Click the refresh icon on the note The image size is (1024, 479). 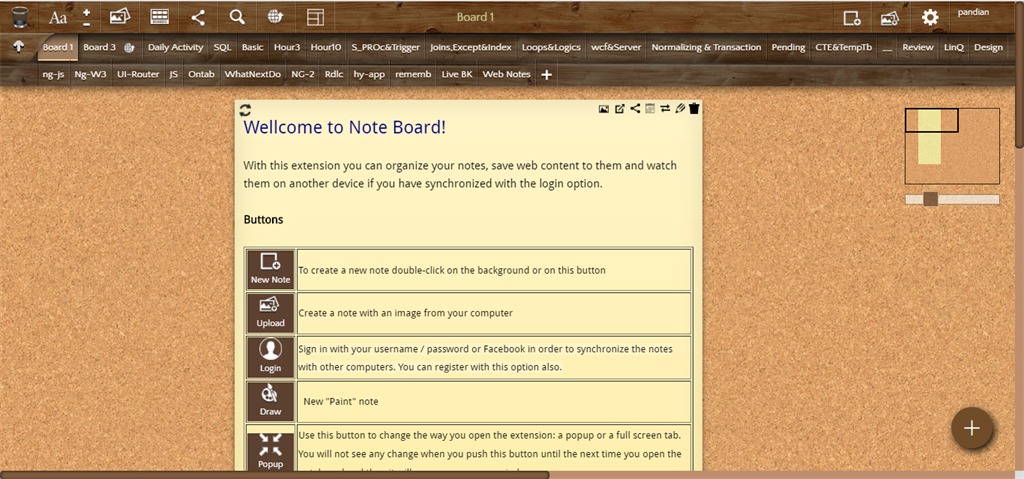point(245,110)
